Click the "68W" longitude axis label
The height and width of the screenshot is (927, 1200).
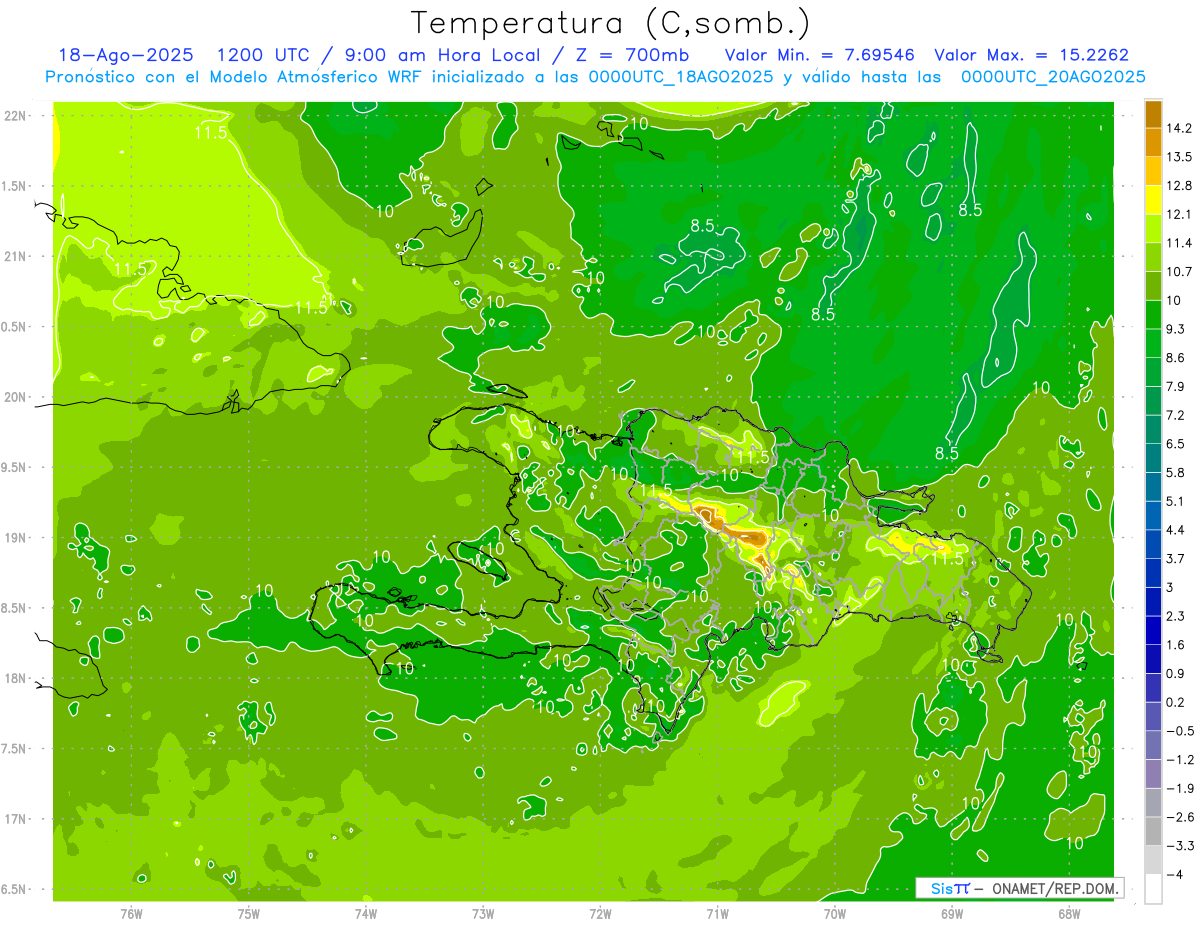click(1068, 913)
